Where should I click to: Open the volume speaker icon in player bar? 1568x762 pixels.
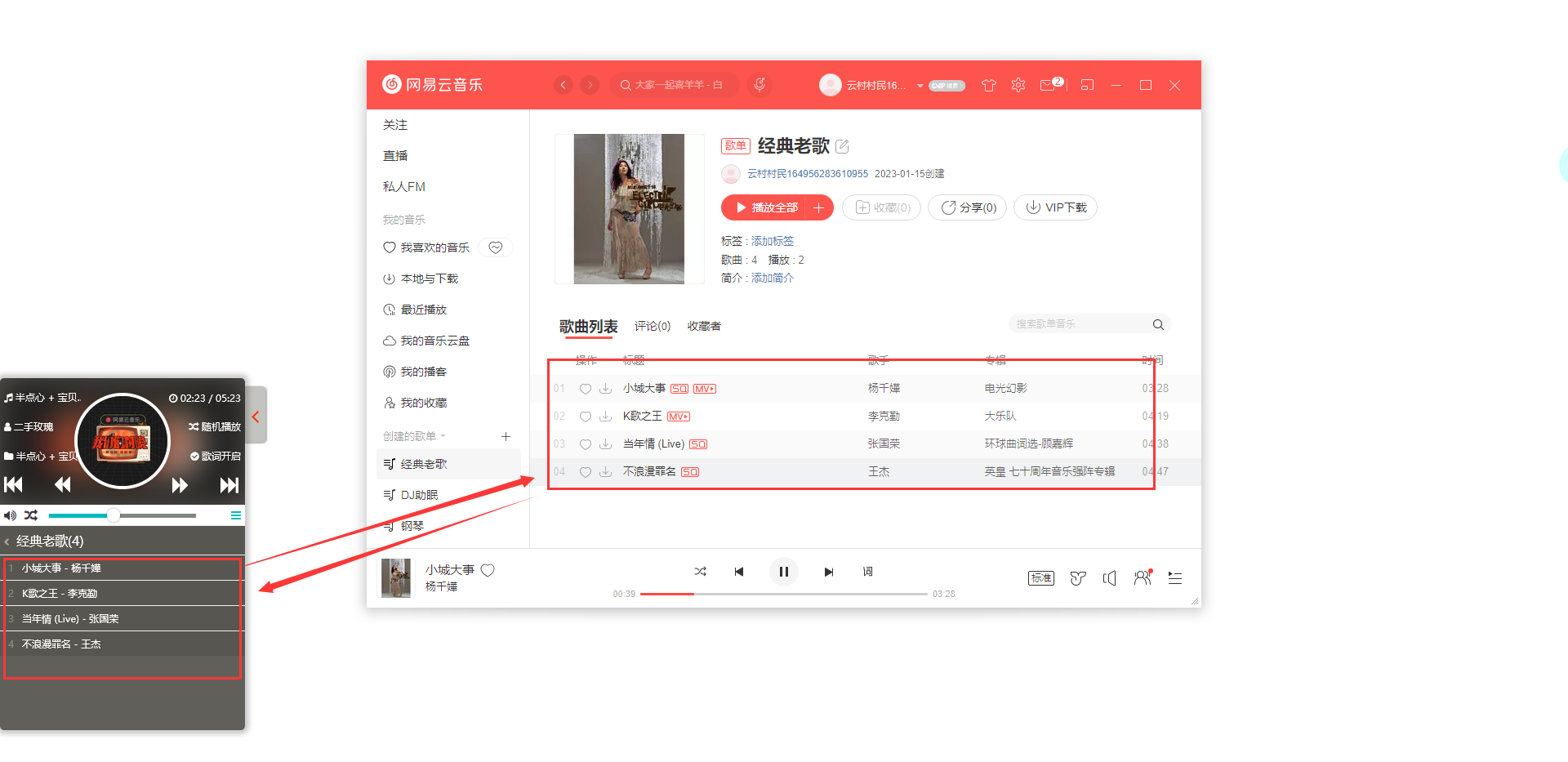(x=1110, y=578)
